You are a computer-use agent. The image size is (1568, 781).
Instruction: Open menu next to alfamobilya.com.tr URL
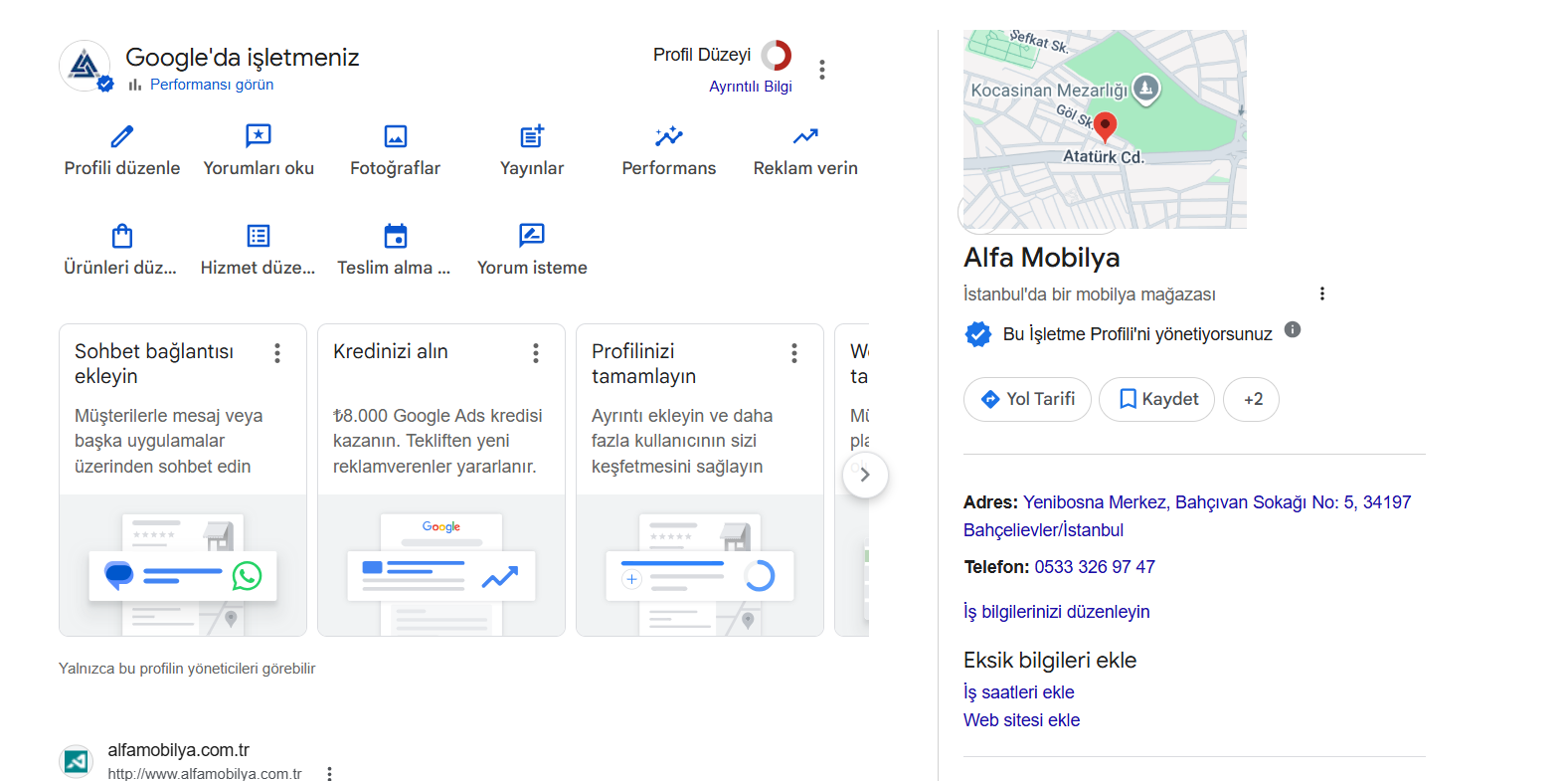click(329, 774)
